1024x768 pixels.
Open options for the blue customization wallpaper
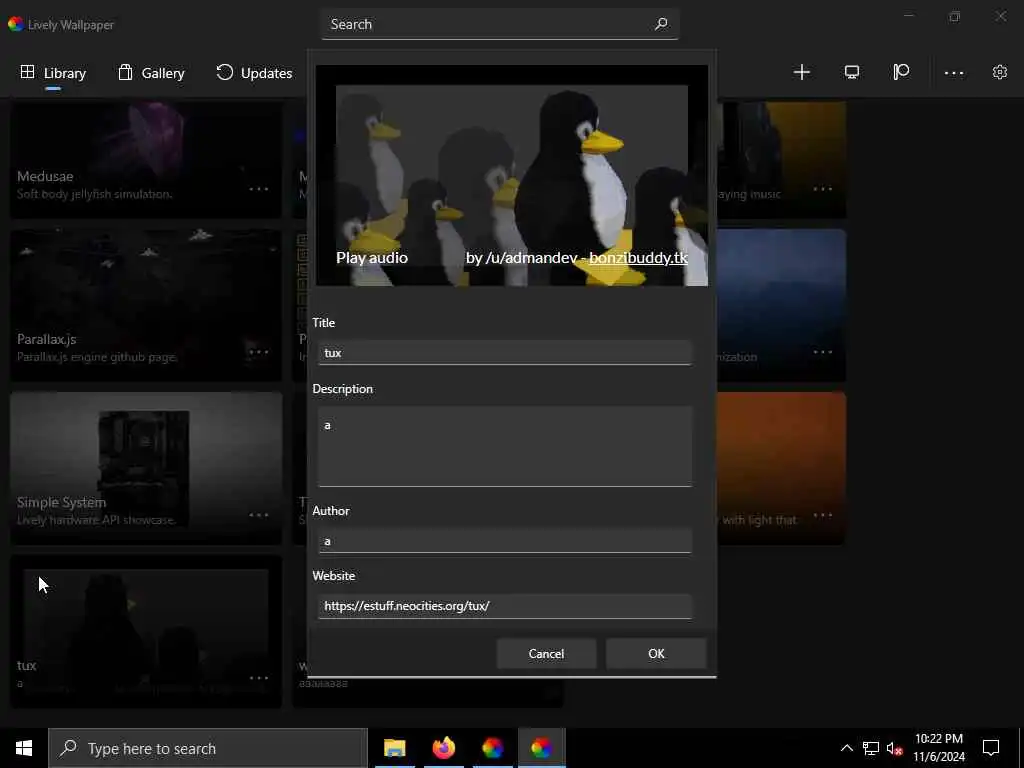tap(823, 352)
